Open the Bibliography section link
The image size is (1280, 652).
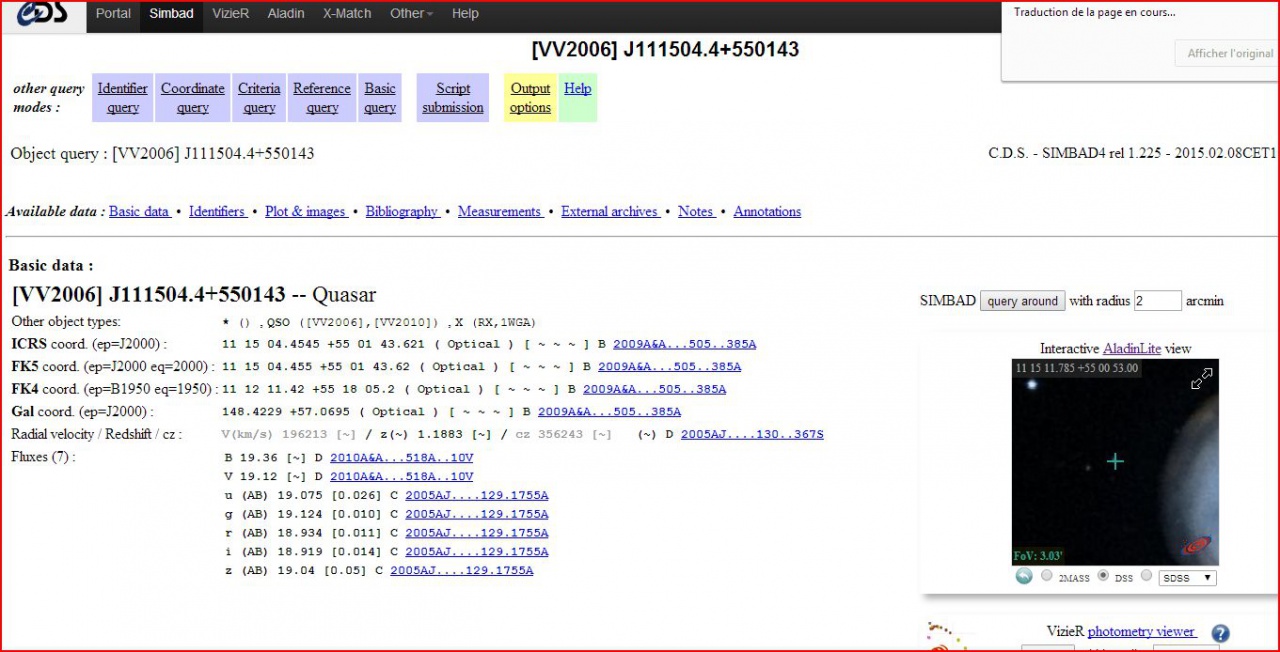[403, 211]
